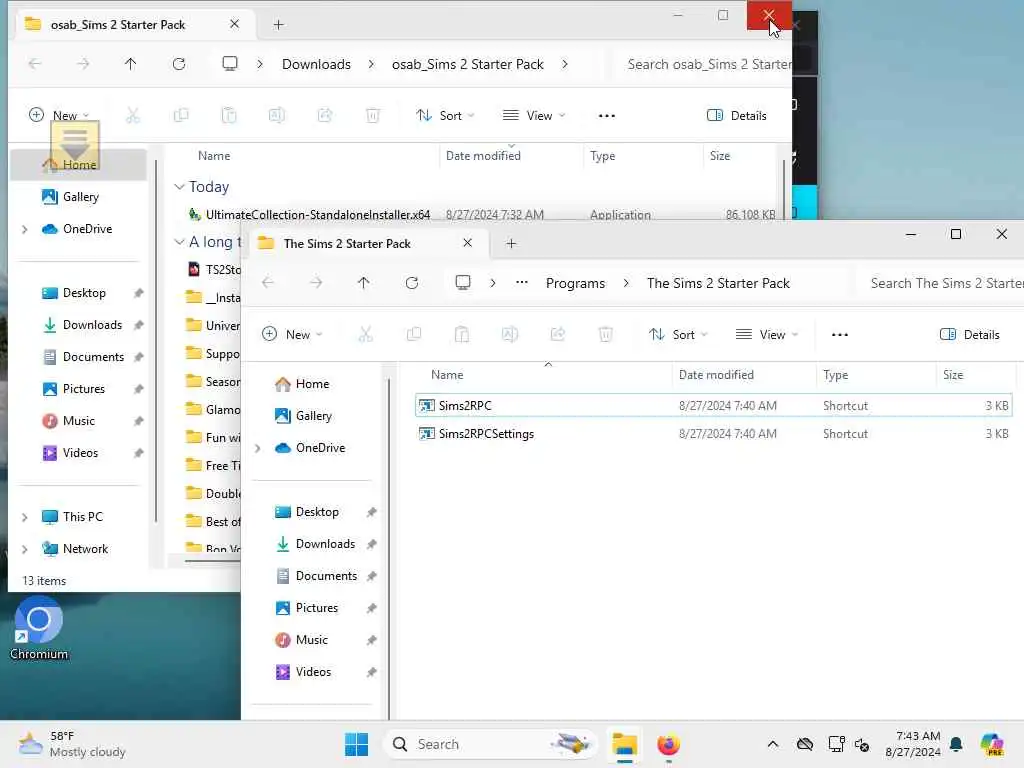Click Delete icon in osab_Sims 2 window
The image size is (1024, 768).
[373, 116]
